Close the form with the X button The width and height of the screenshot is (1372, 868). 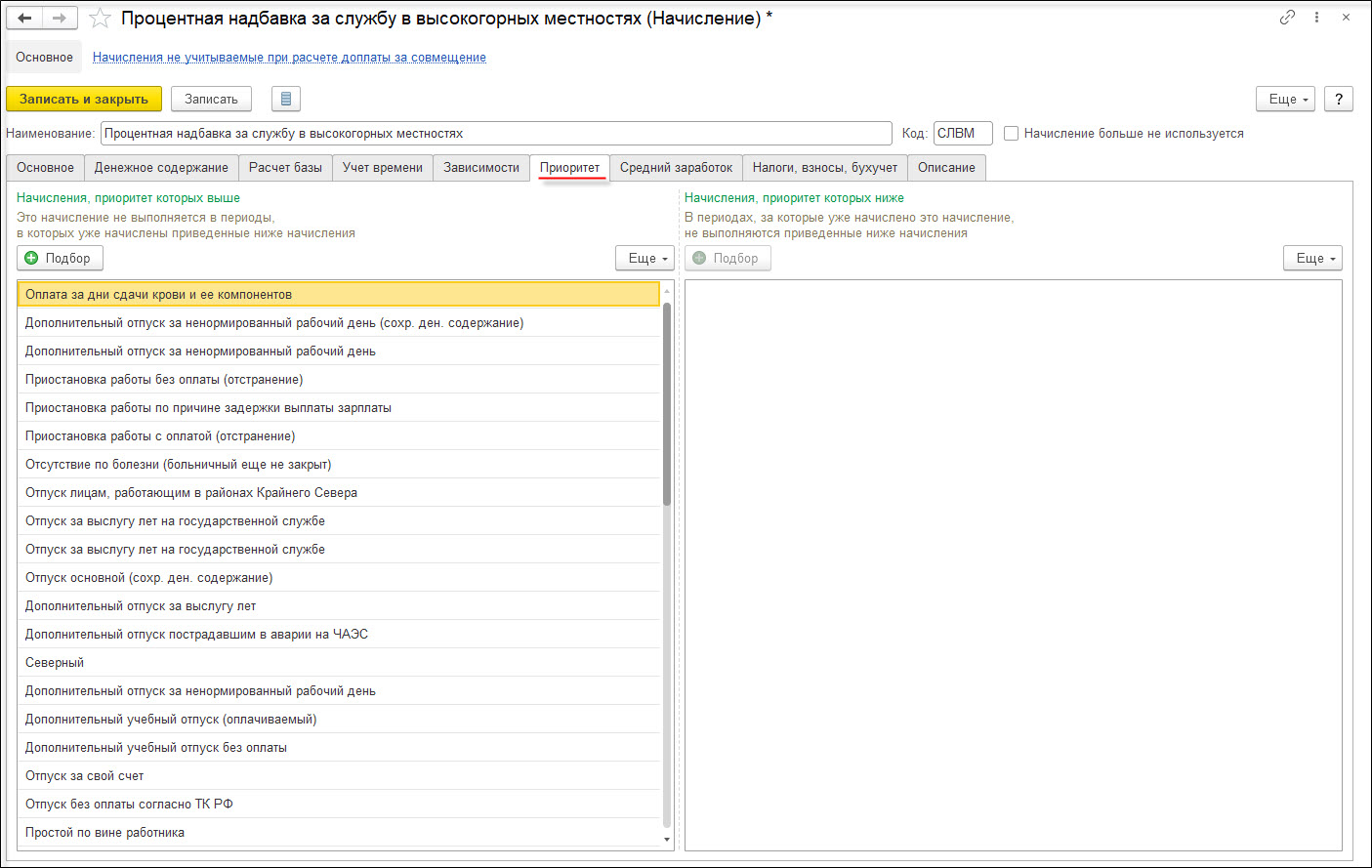tap(1346, 18)
